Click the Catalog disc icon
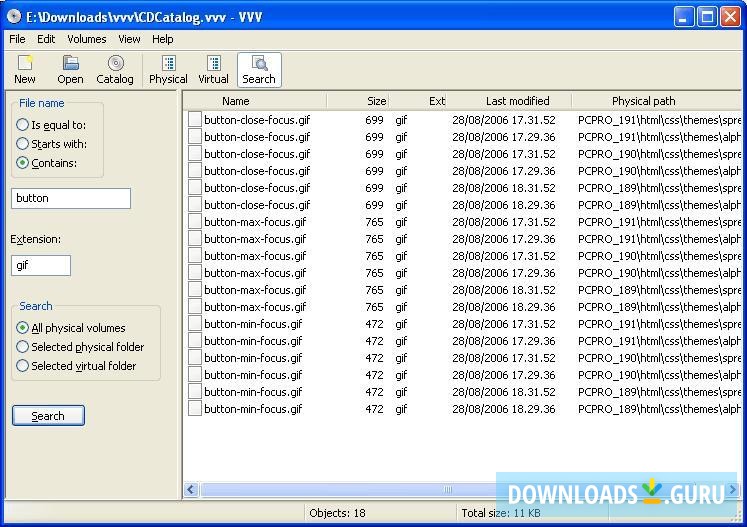 coord(115,70)
